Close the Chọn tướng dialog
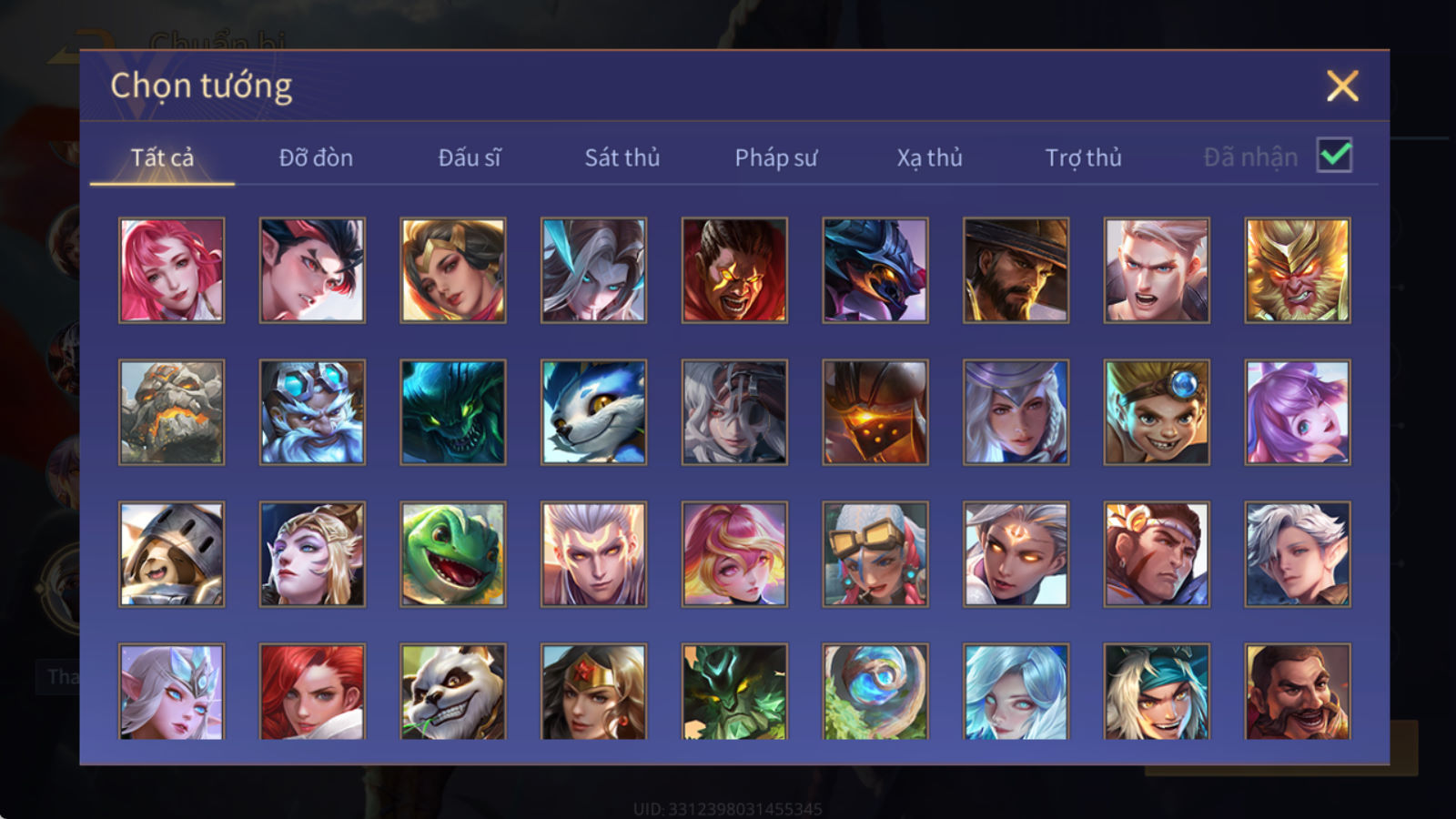1456x819 pixels. (x=1342, y=86)
